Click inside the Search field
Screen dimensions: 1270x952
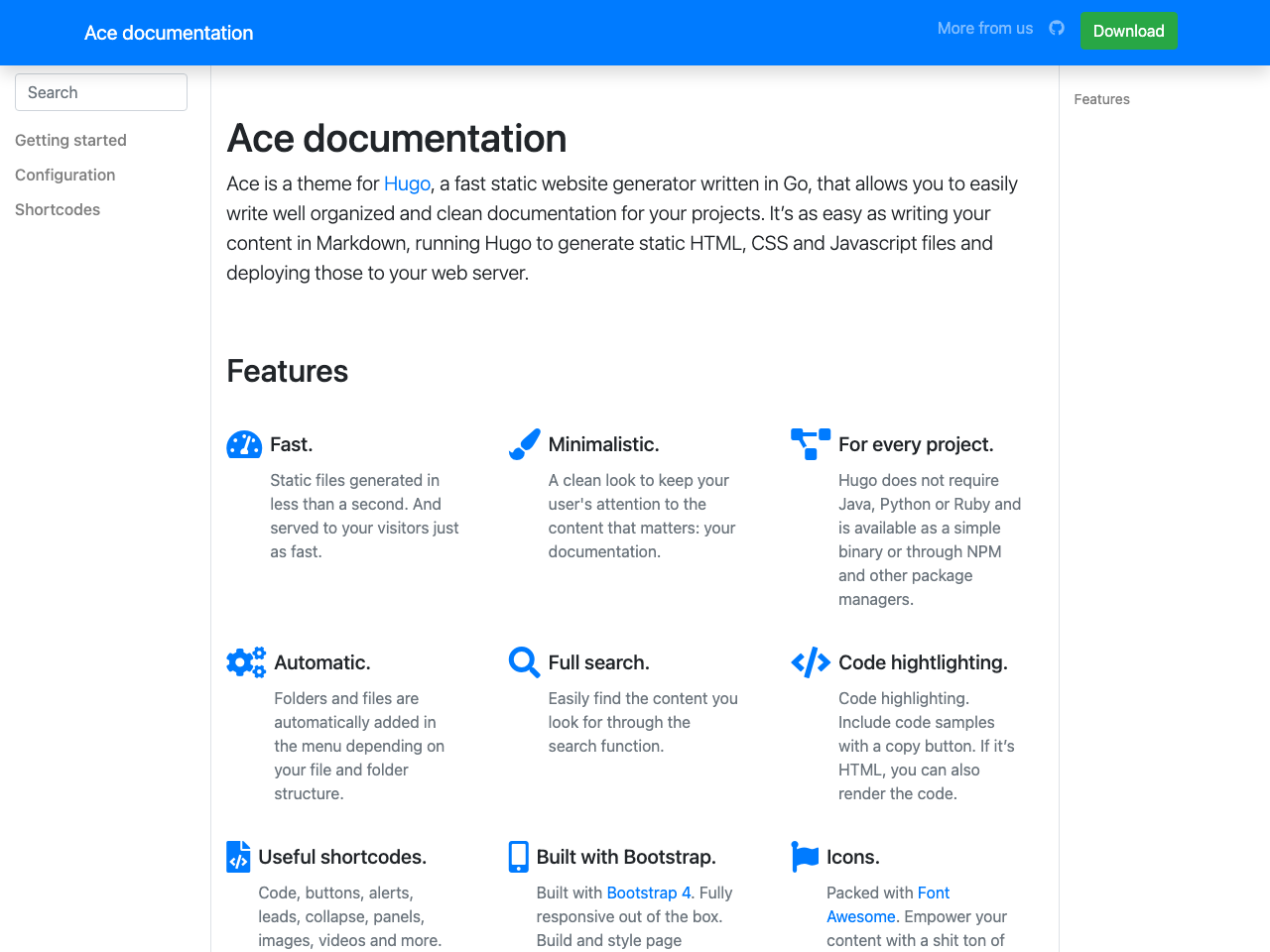click(x=100, y=91)
